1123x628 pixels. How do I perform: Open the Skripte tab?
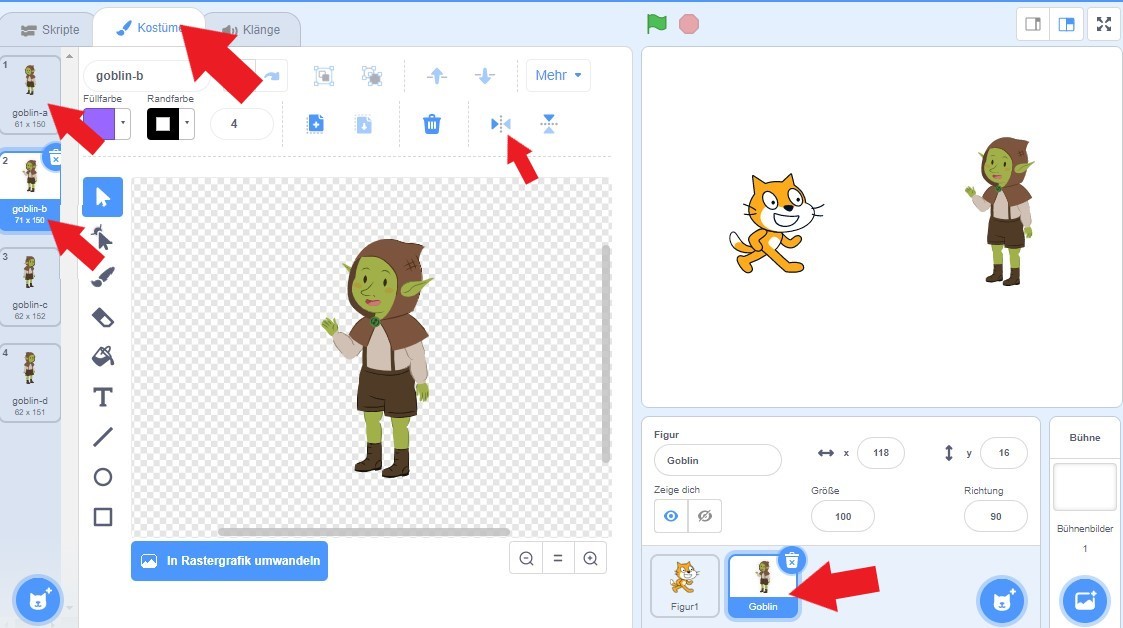tap(49, 29)
